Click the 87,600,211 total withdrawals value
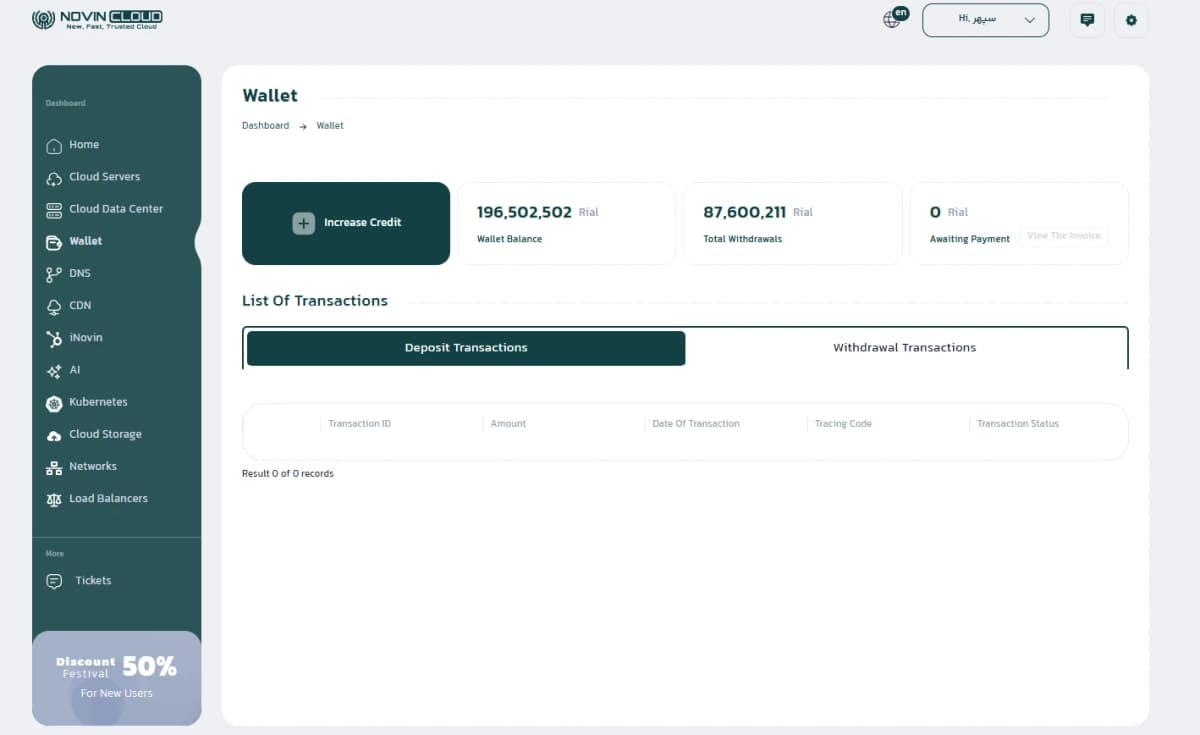The image size is (1200, 735). click(x=745, y=212)
